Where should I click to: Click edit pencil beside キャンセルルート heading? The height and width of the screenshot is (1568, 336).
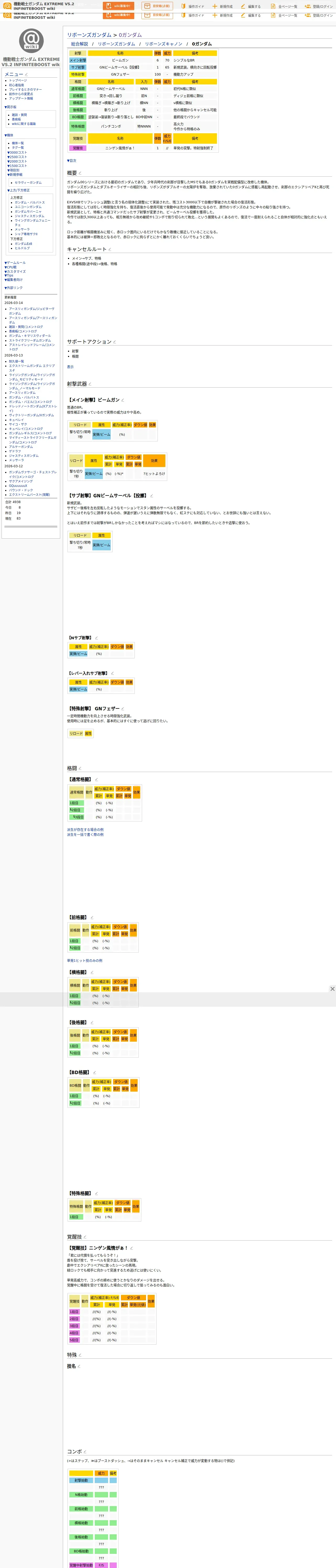click(109, 250)
